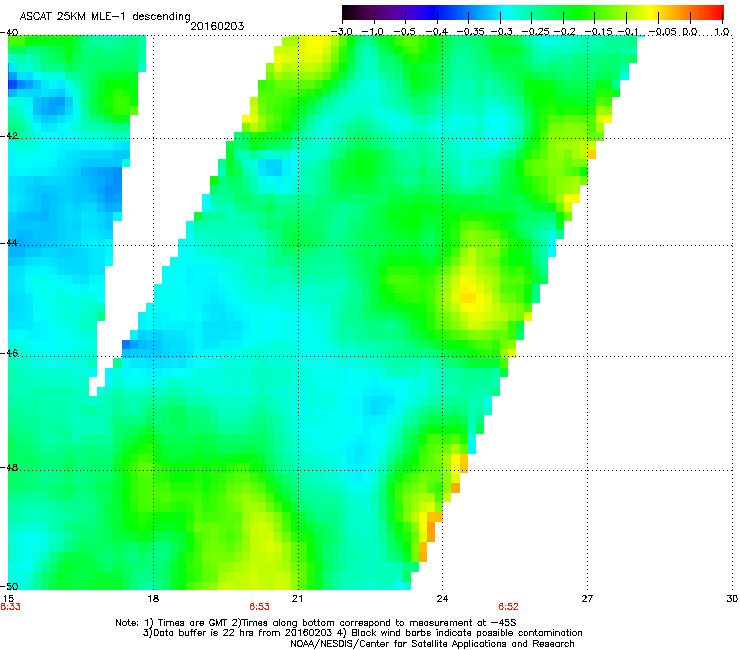Click the latitude label '-42'
This screenshot has height=650, width=740.
coord(9,136)
